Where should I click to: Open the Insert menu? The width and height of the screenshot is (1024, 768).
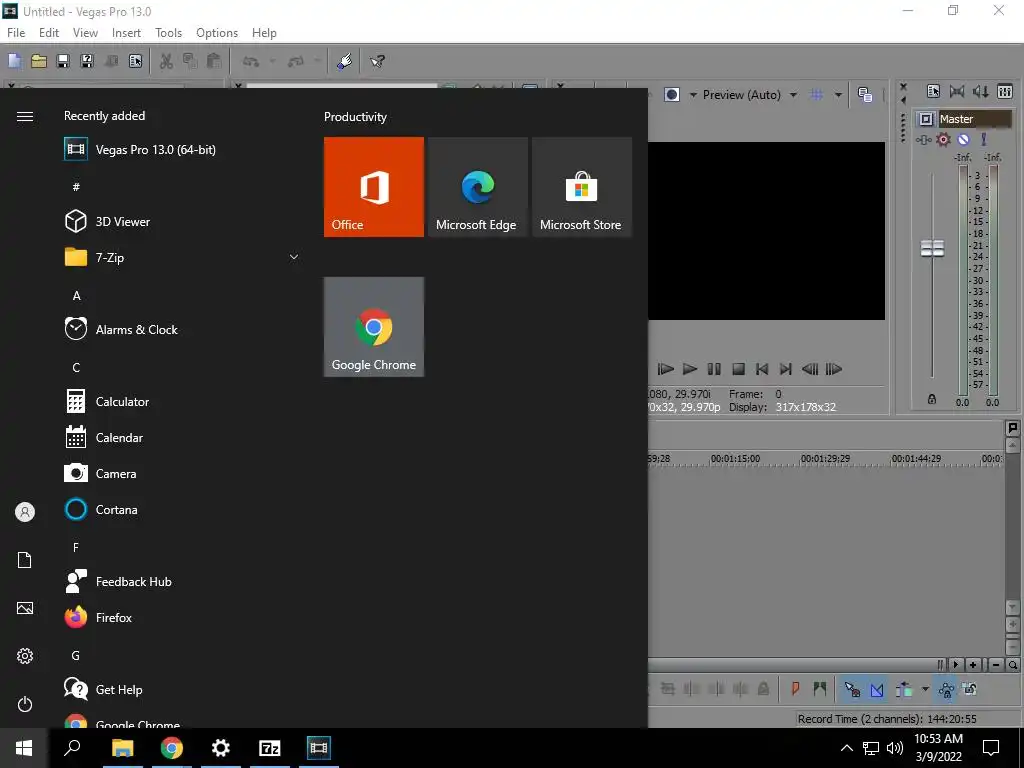click(126, 33)
